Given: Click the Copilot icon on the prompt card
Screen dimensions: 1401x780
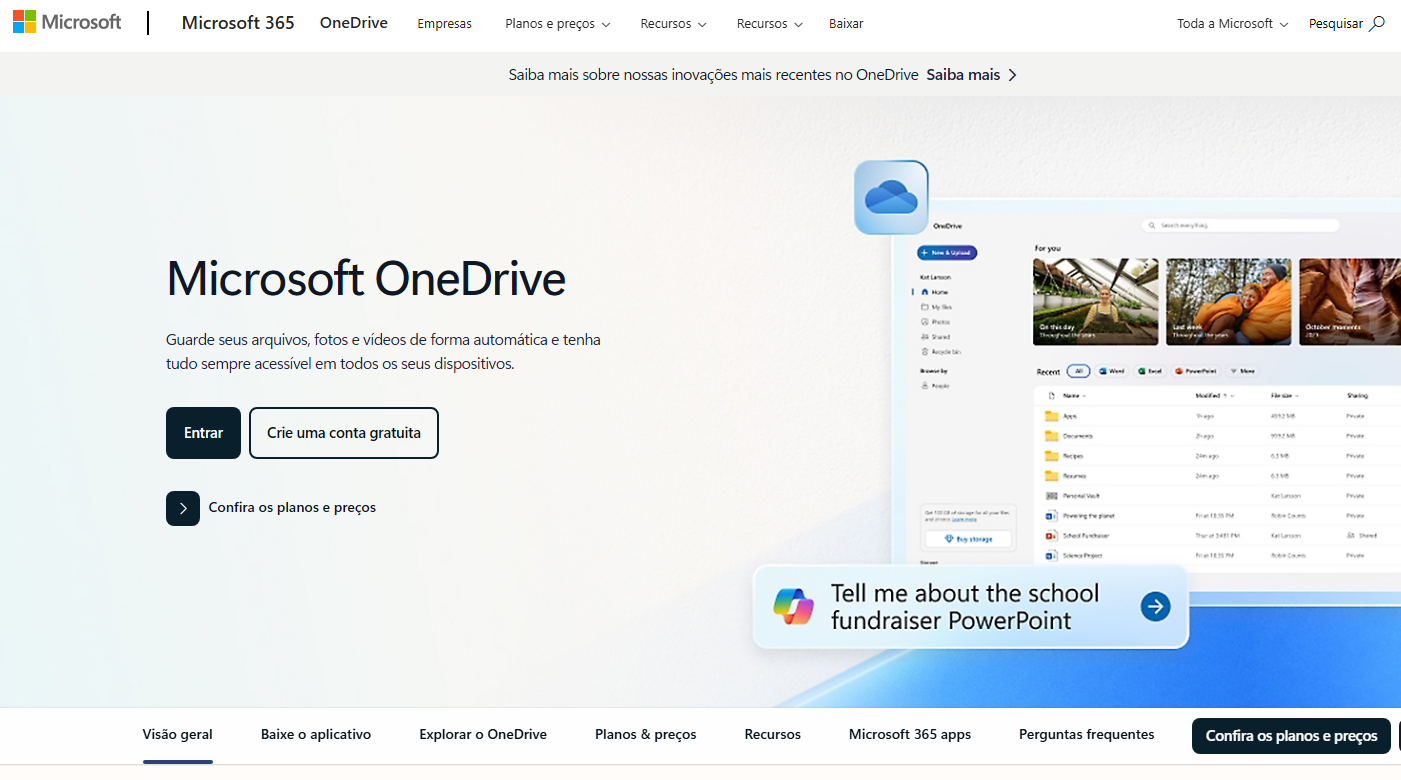Looking at the screenshot, I should coord(793,606).
